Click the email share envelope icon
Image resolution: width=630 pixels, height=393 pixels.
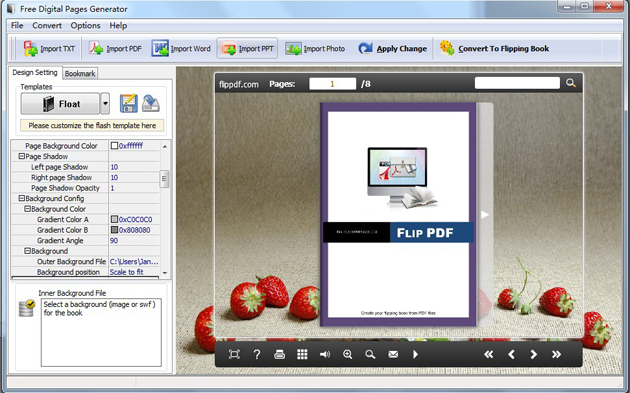(x=393, y=354)
